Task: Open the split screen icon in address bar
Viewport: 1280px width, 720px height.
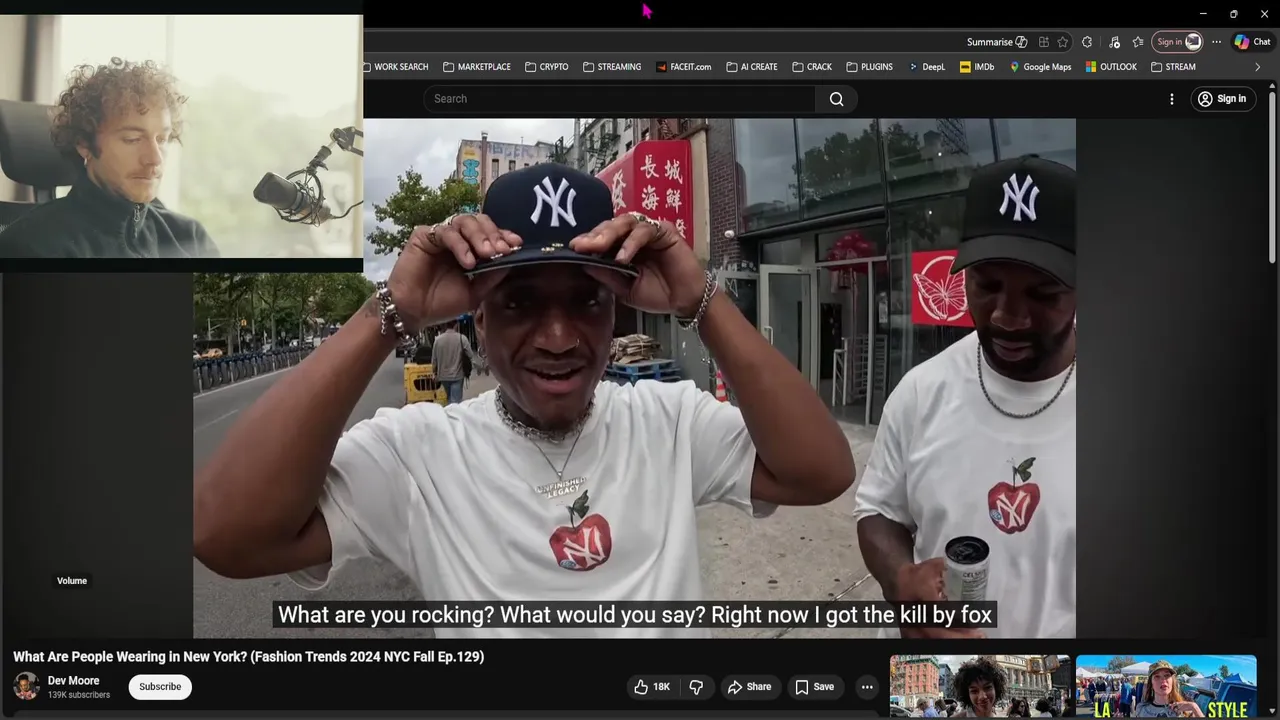Action: [x=1043, y=42]
